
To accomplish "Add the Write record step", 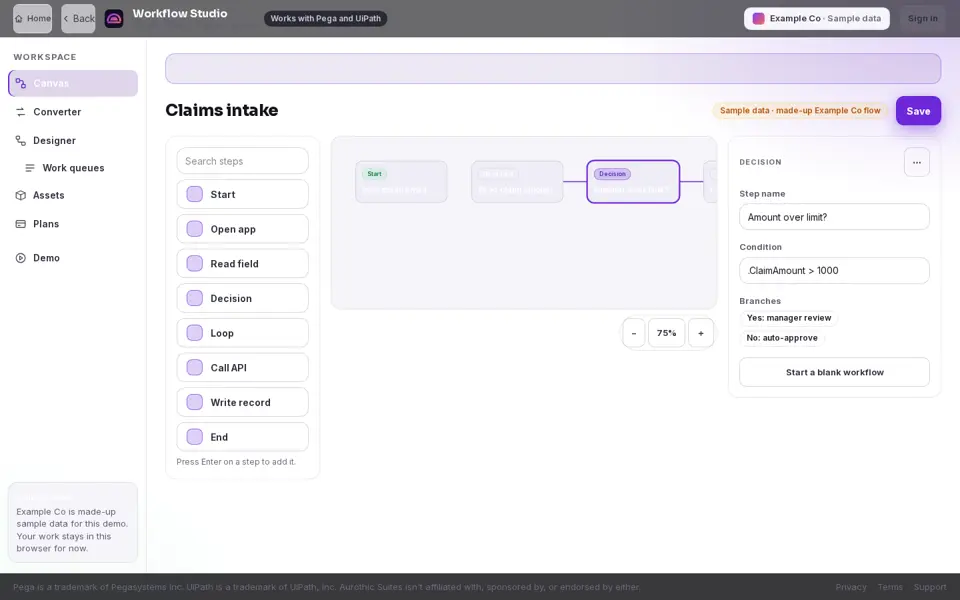I will (242, 402).
